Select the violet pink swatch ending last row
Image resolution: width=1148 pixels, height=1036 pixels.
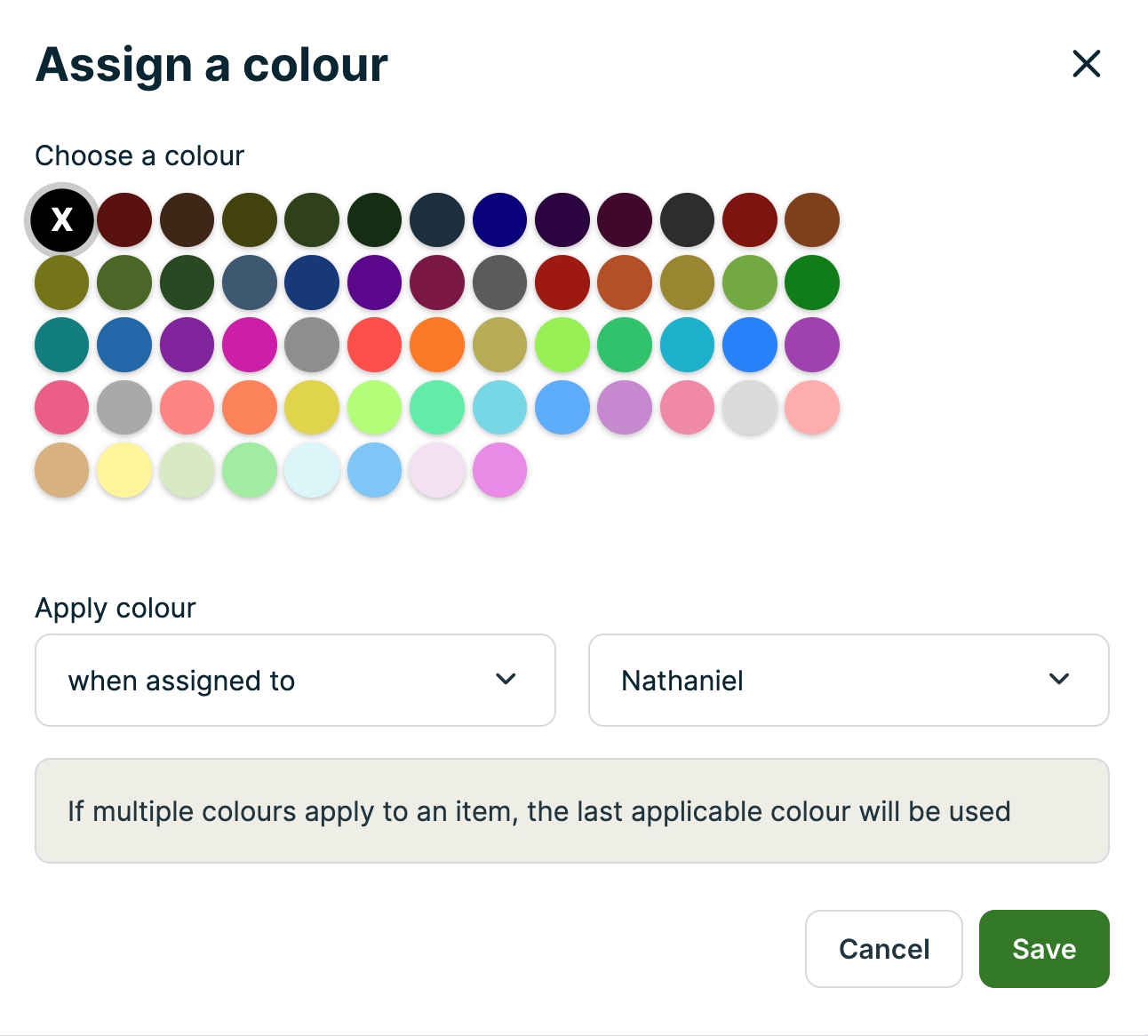pyautogui.click(x=500, y=470)
